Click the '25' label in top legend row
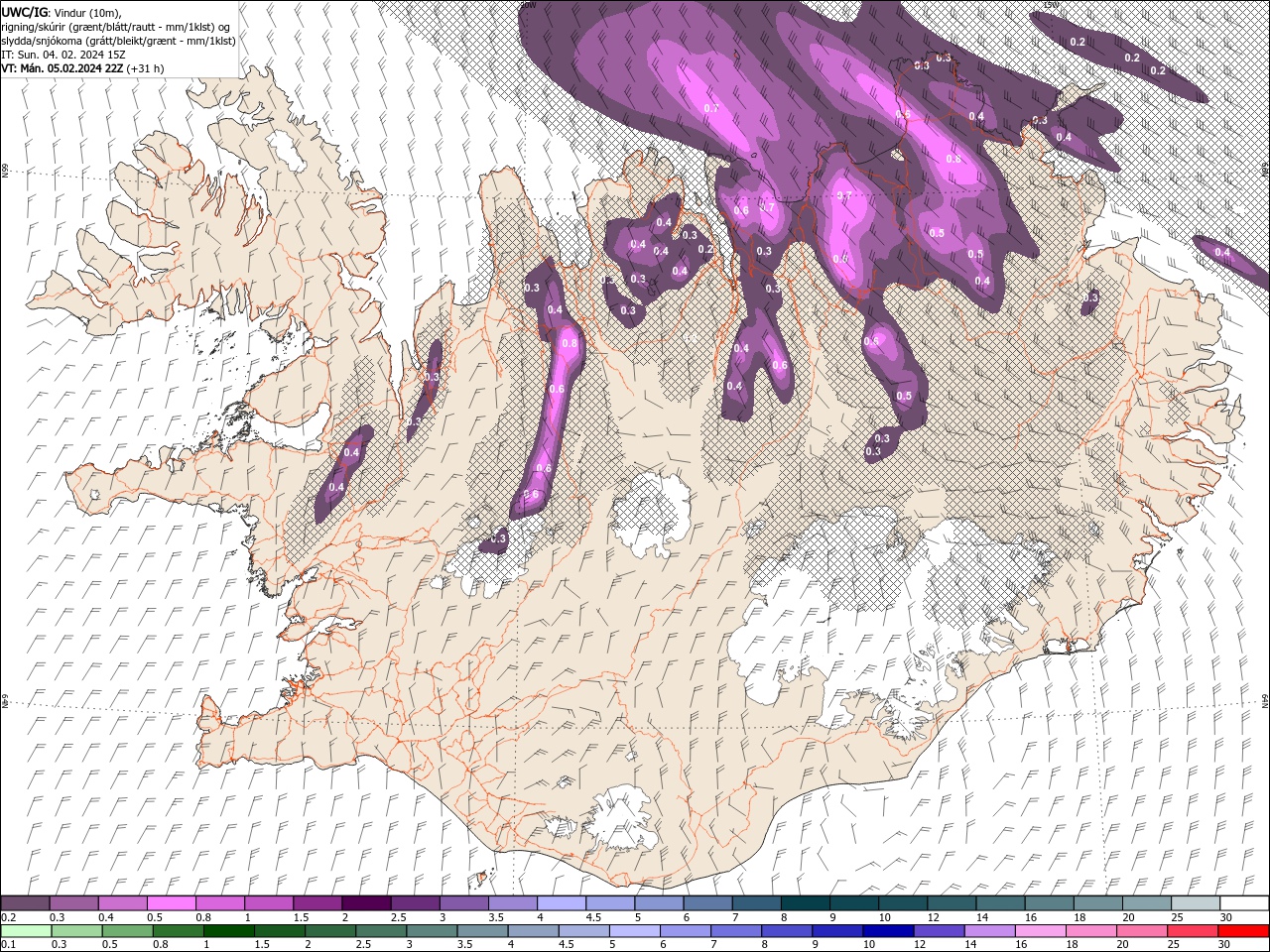The width and height of the screenshot is (1270, 952). (x=1177, y=917)
